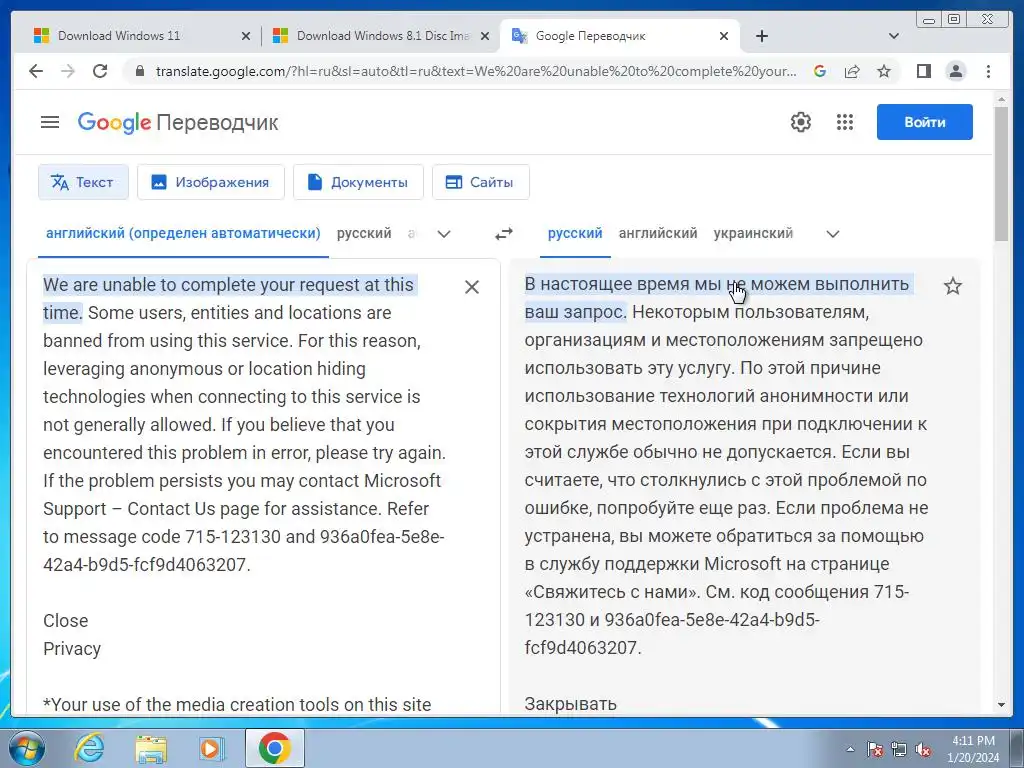Launch Internet Explorer from taskbar
1024x768 pixels.
click(x=89, y=748)
